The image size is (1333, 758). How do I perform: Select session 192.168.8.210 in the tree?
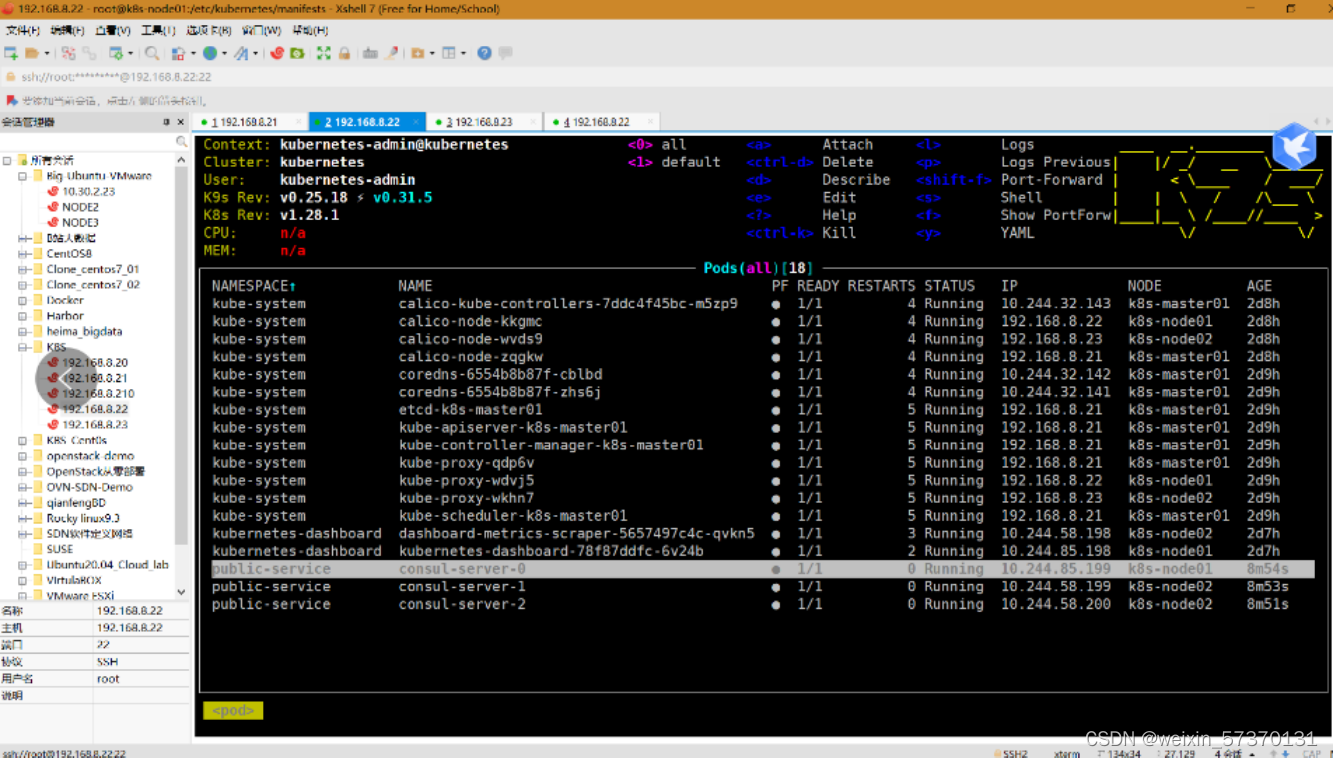[98, 394]
